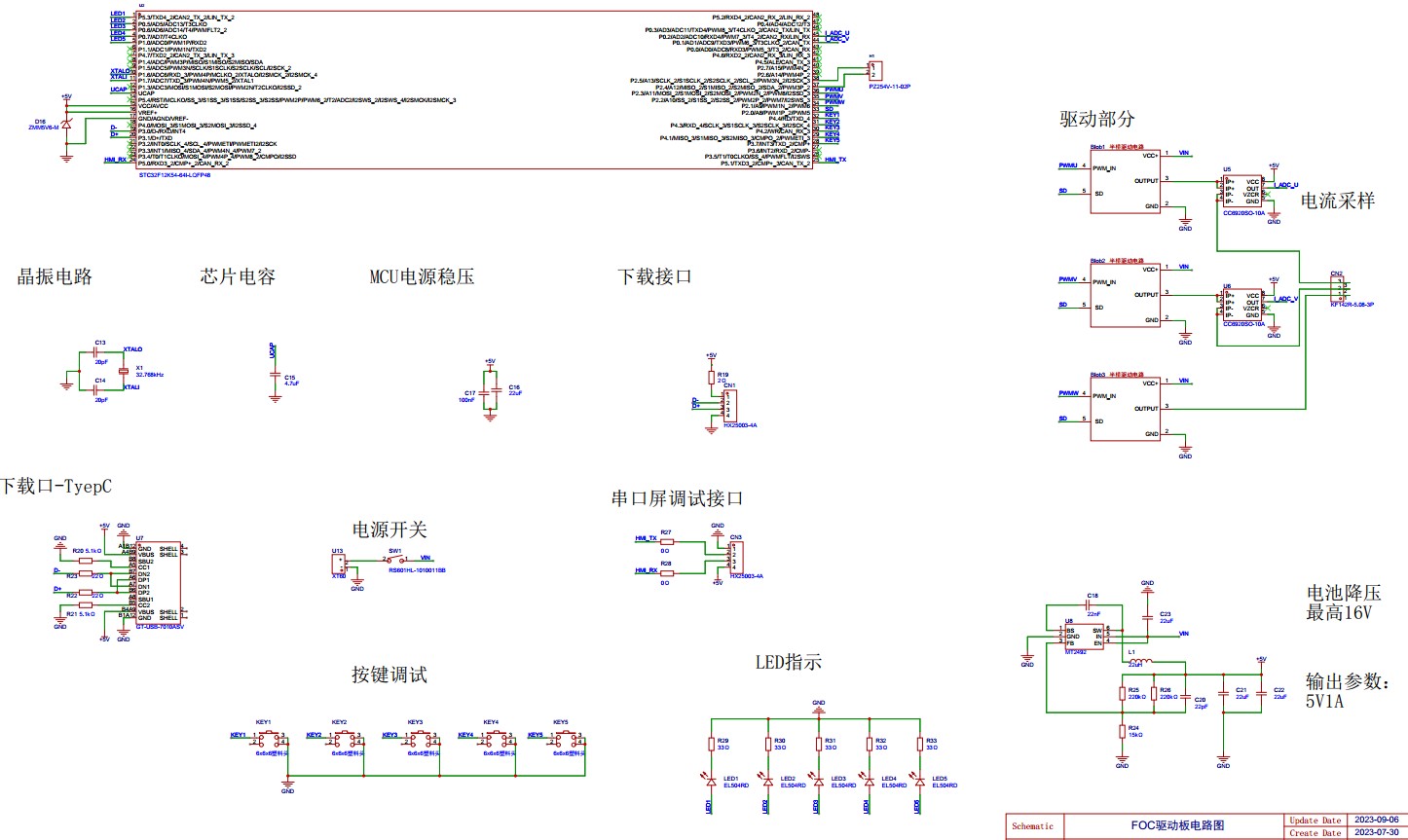Click the Create Date value 2023-07-30
This screenshot has height=840, width=1408.
point(1378,832)
